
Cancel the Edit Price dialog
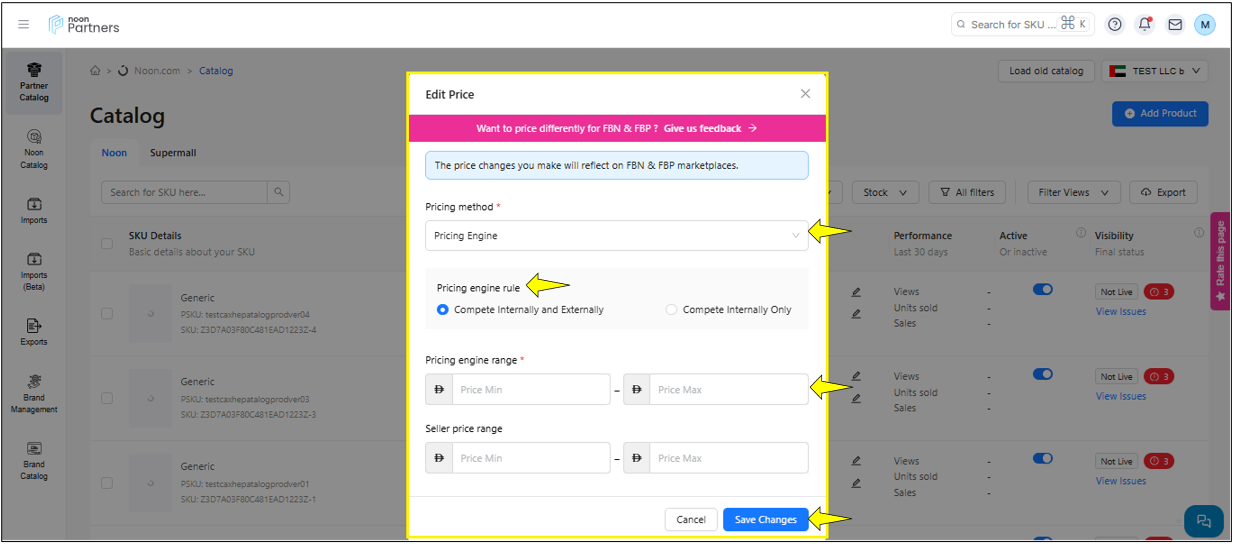pyautogui.click(x=691, y=519)
